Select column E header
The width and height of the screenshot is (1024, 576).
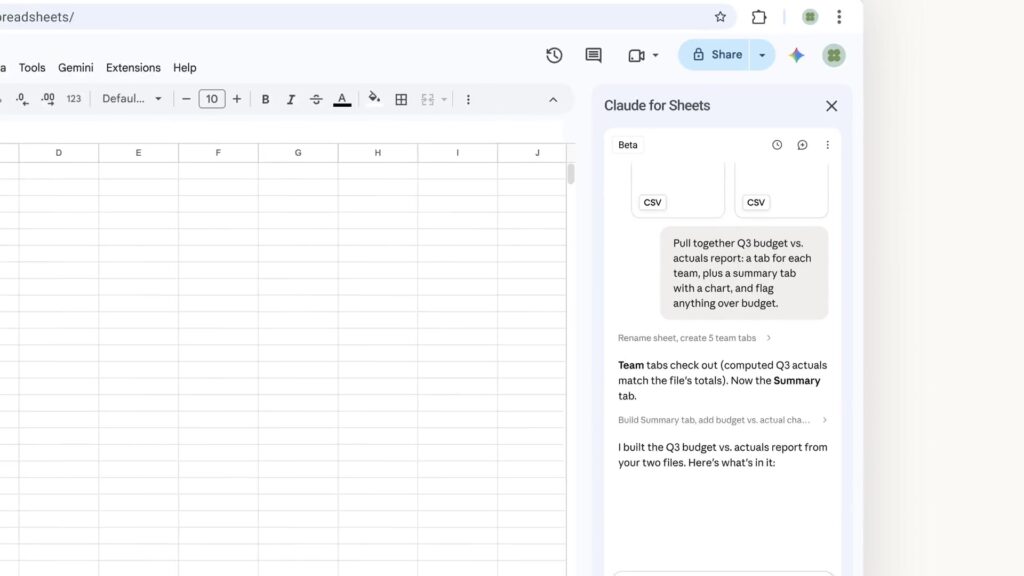coord(138,153)
